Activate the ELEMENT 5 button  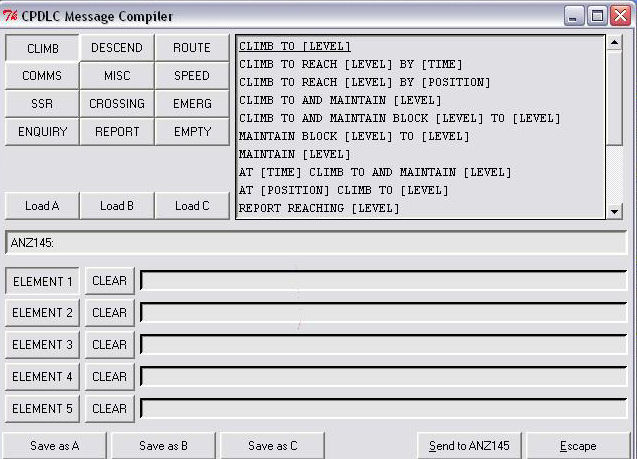point(42,409)
